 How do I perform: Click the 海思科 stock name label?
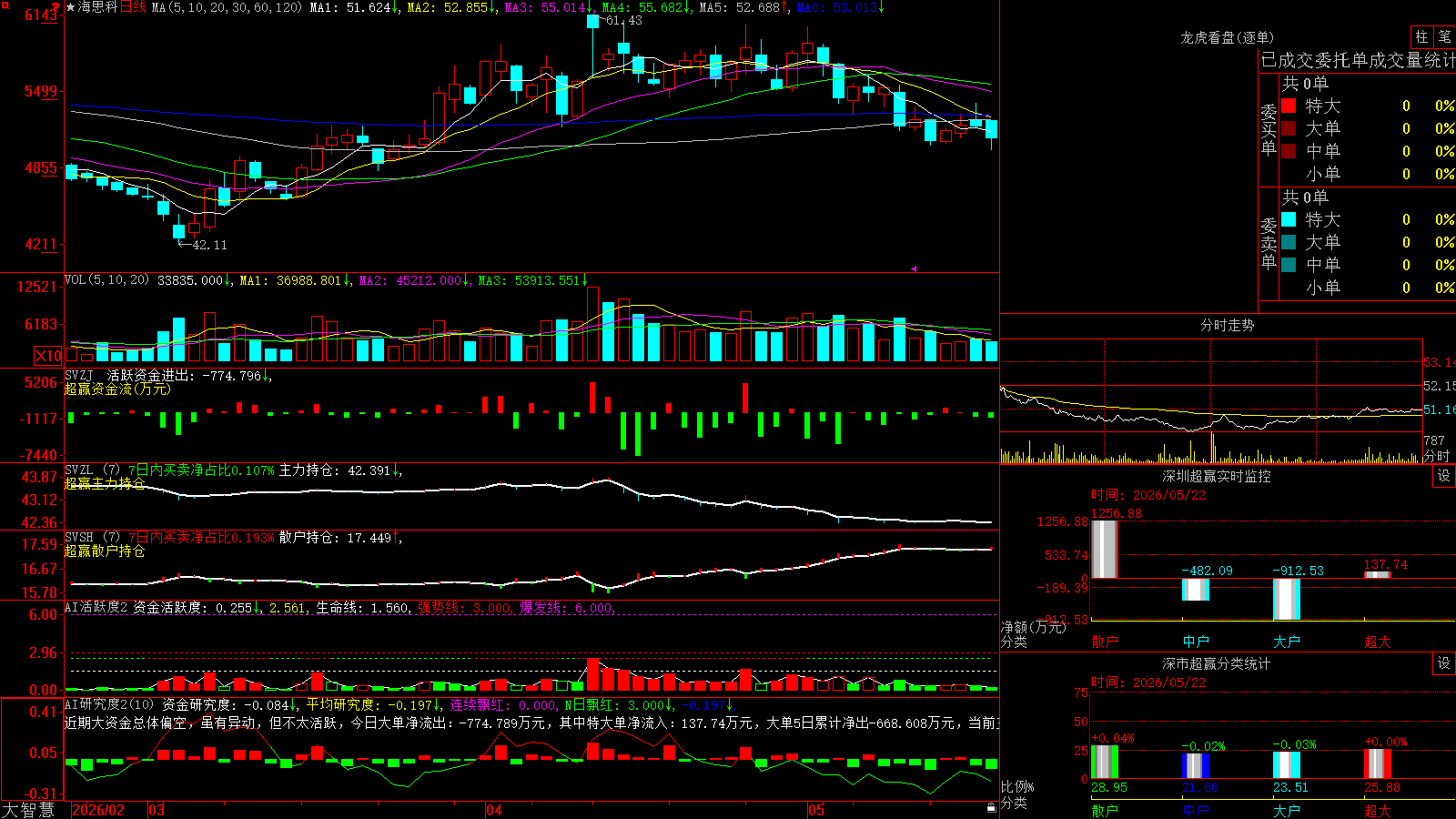[x=97, y=7]
